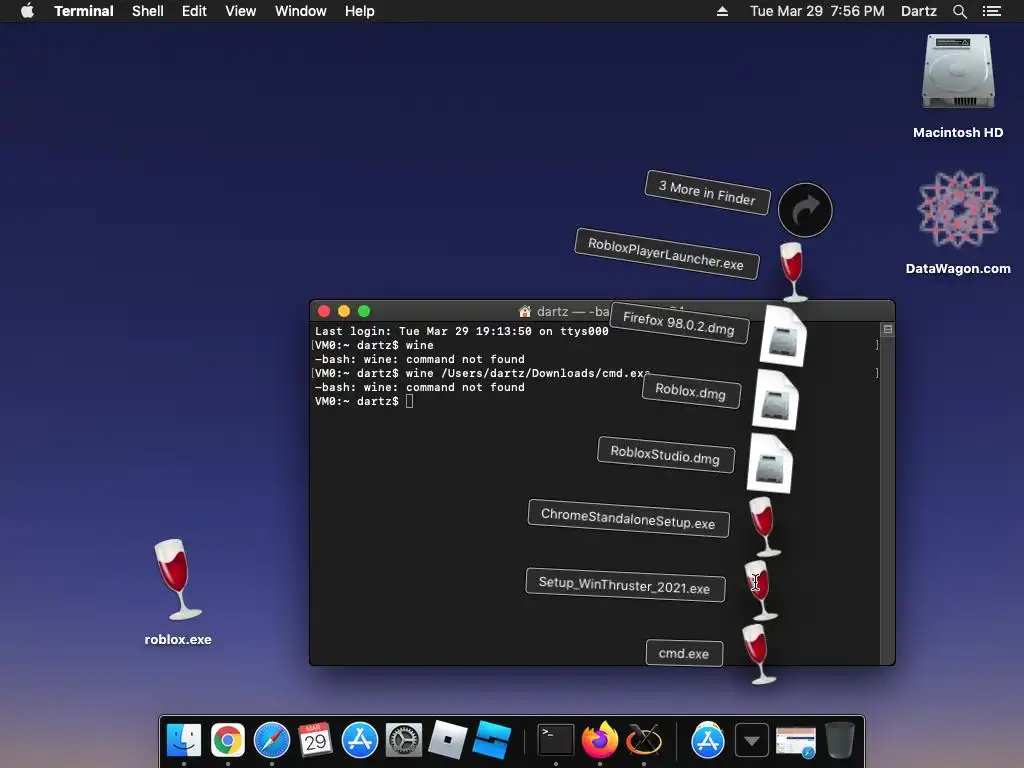This screenshot has width=1024, height=768.
Task: Open the Shell menu
Action: click(x=148, y=11)
